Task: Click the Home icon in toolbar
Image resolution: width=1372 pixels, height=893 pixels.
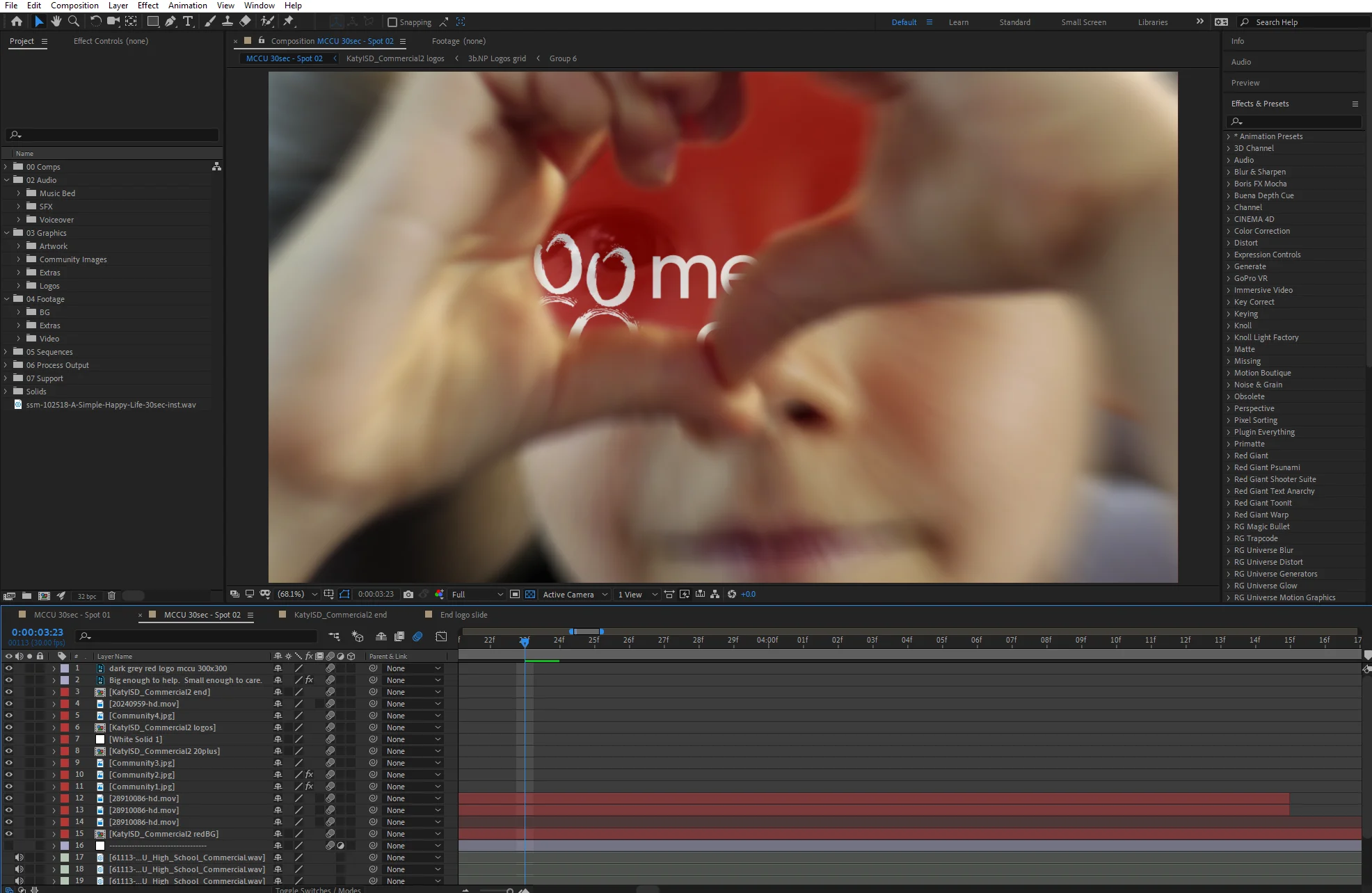Action: tap(17, 22)
